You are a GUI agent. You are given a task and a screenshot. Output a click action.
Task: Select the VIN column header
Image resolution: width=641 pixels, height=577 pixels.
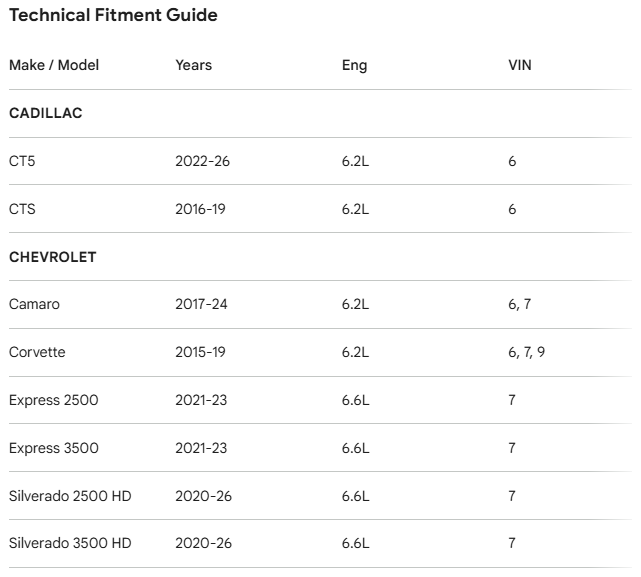pyautogui.click(x=520, y=65)
